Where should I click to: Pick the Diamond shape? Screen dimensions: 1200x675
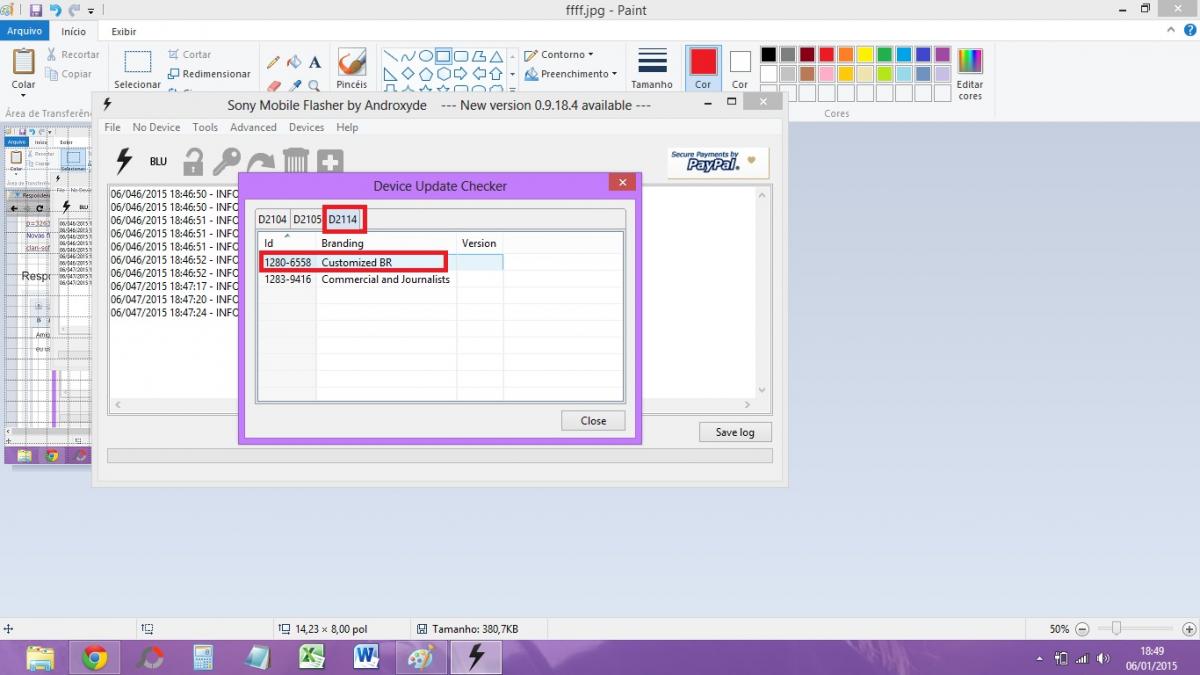click(408, 74)
